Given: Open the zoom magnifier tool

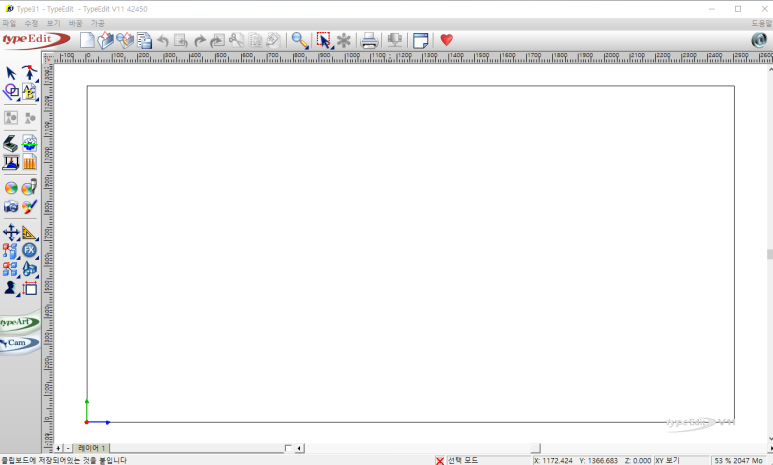Looking at the screenshot, I should click(299, 40).
